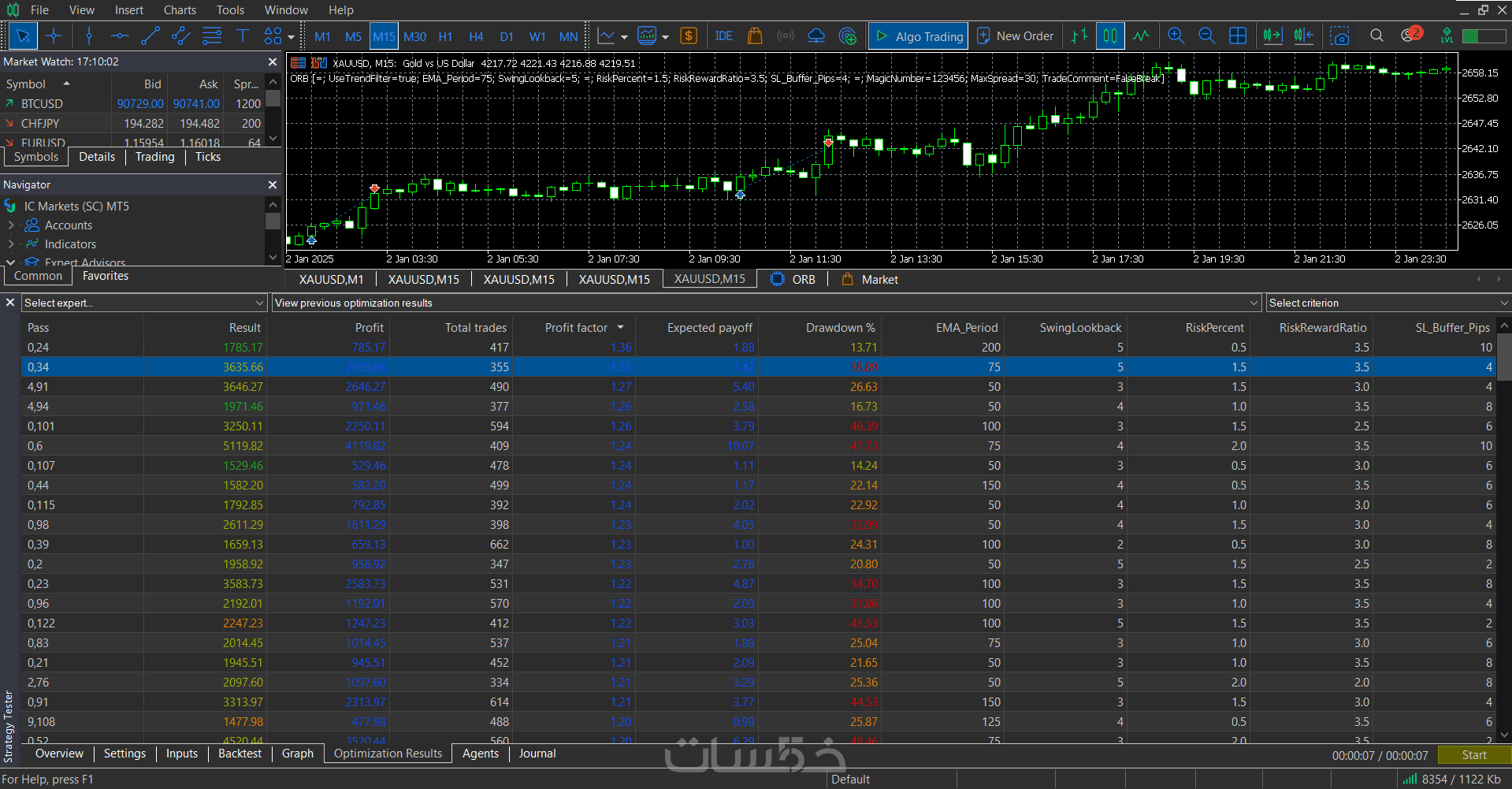Zoom in on the chart
Viewport: 1512px width, 789px height.
pyautogui.click(x=1176, y=36)
